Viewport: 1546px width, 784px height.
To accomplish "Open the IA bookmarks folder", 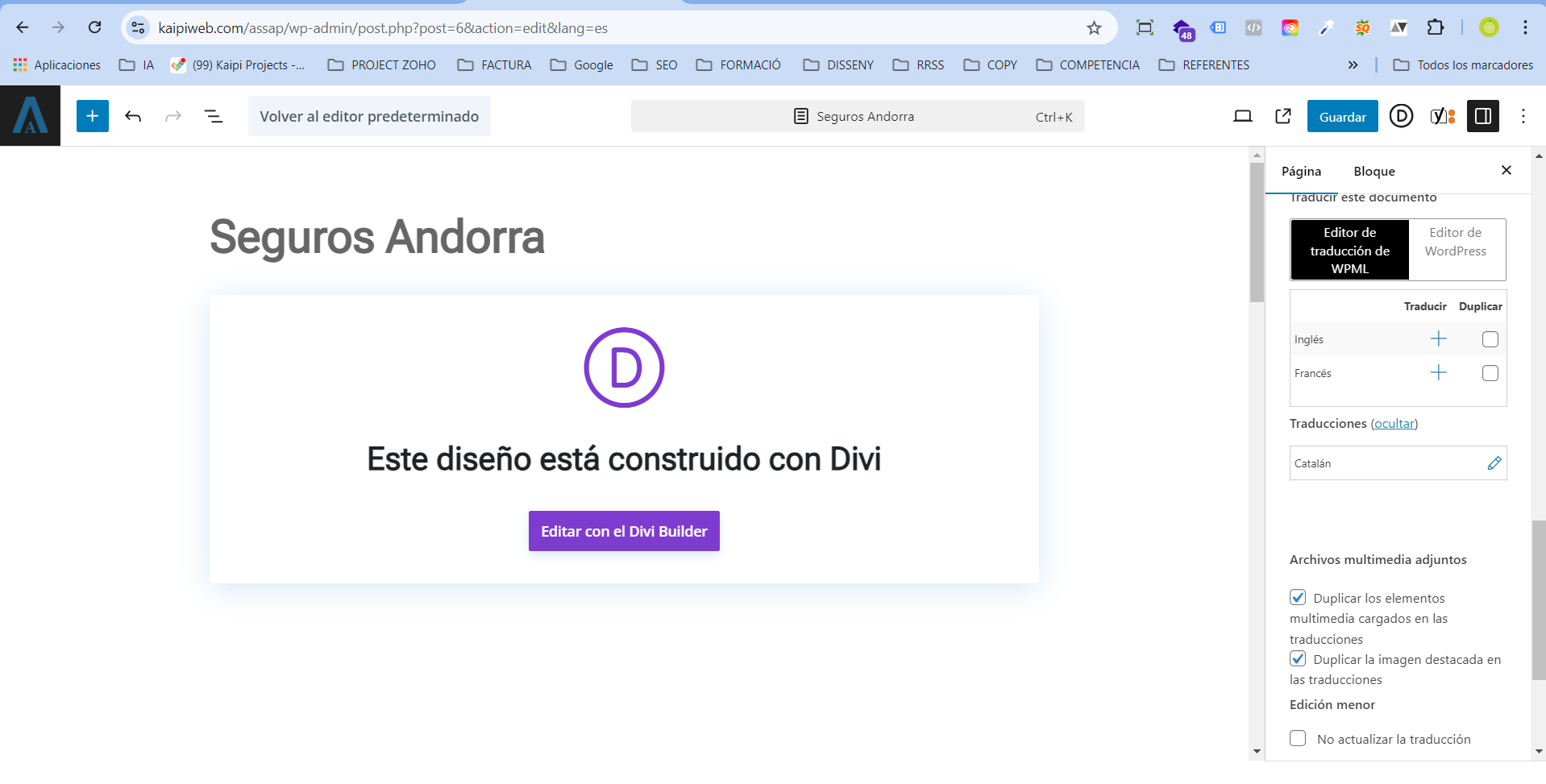I will pos(136,64).
